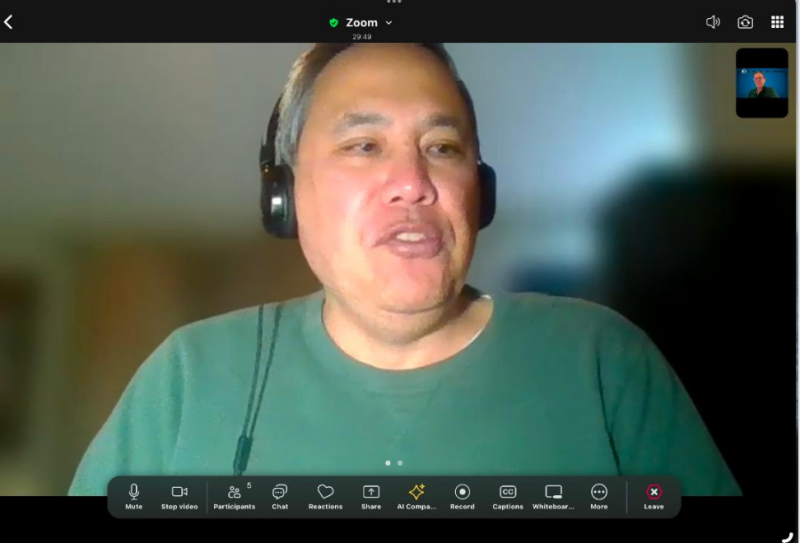The width and height of the screenshot is (800, 543).
Task: Start Share screen
Action: [371, 497]
